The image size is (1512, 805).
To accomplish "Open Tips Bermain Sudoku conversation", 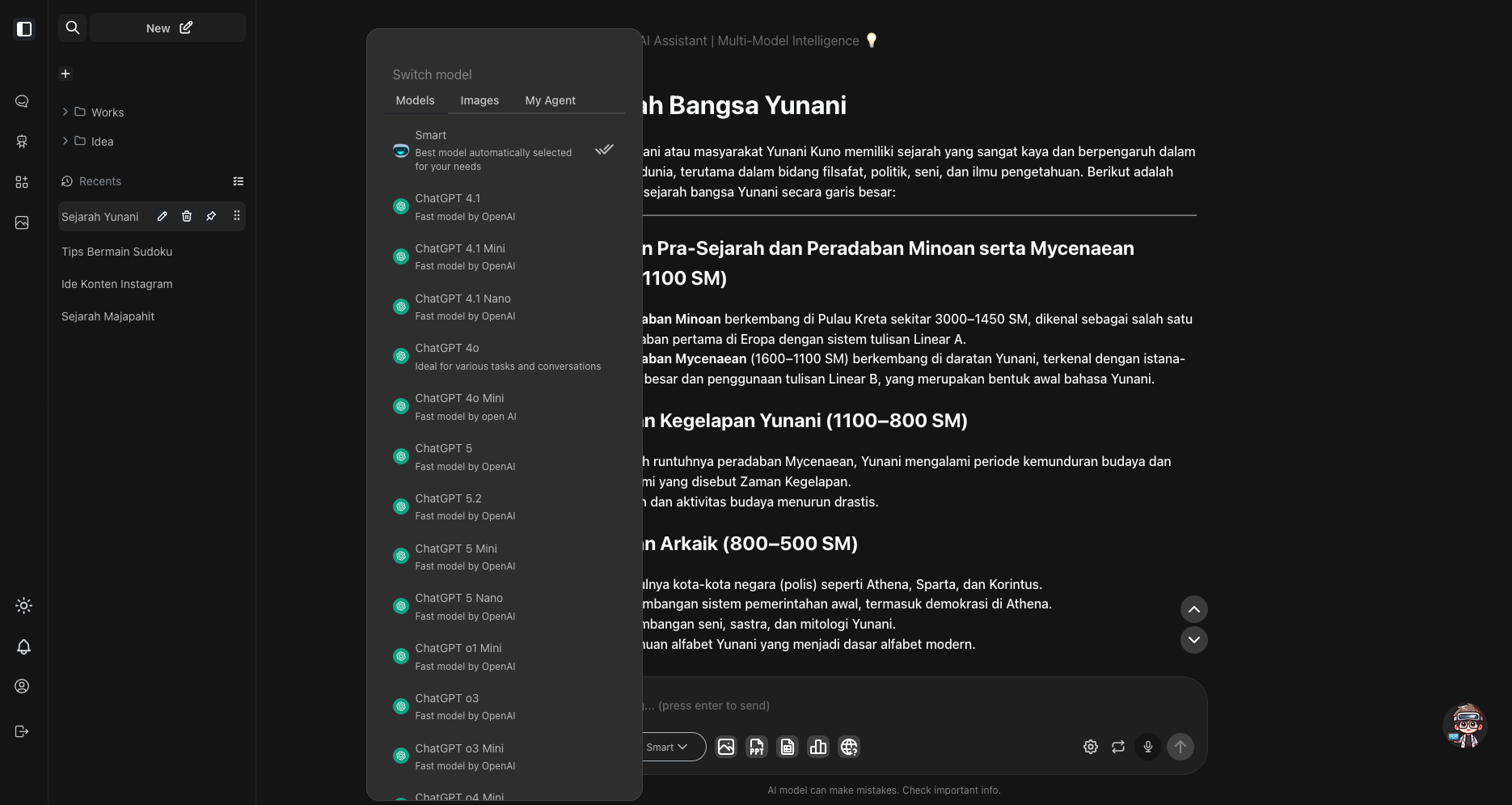I will [x=117, y=252].
